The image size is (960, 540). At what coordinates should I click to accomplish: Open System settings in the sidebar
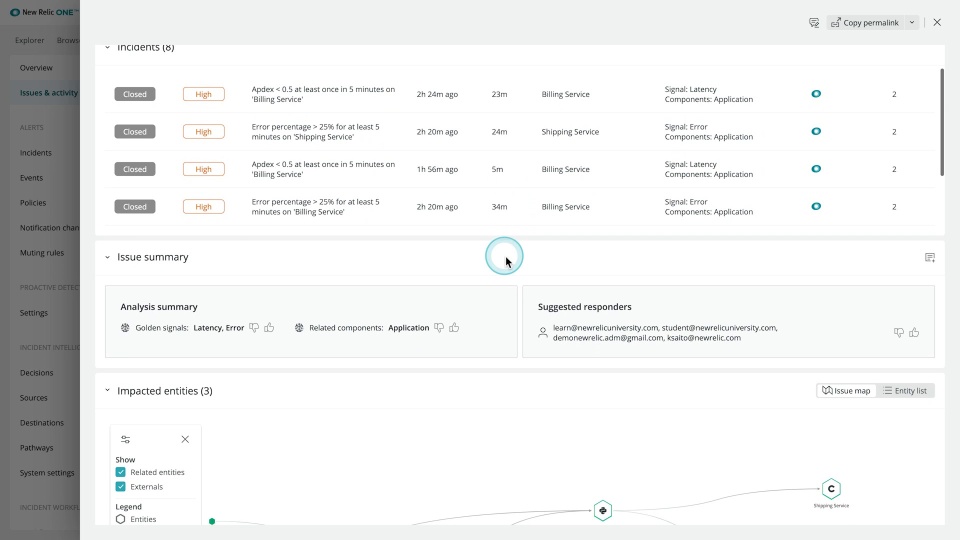click(x=47, y=473)
